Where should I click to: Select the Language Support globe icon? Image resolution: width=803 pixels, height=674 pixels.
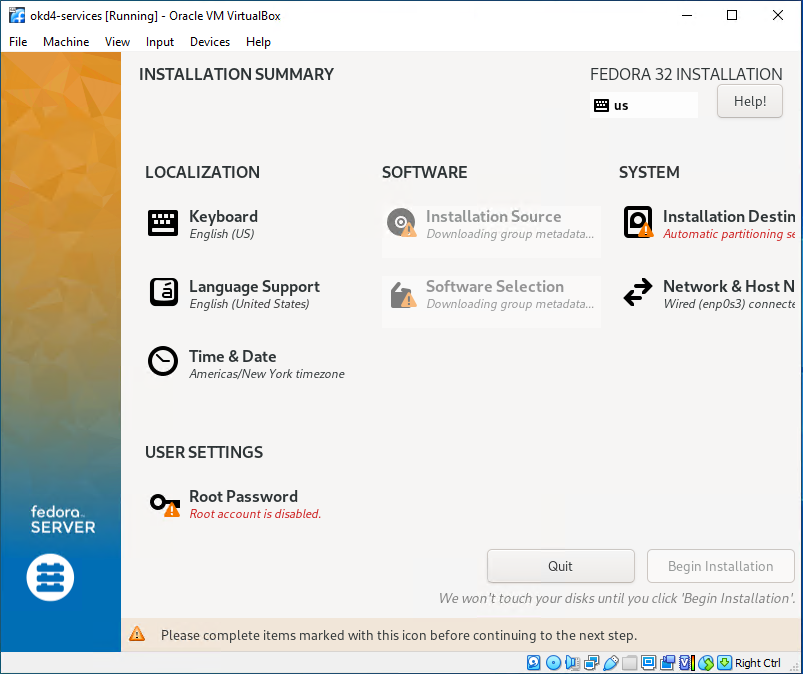[163, 292]
